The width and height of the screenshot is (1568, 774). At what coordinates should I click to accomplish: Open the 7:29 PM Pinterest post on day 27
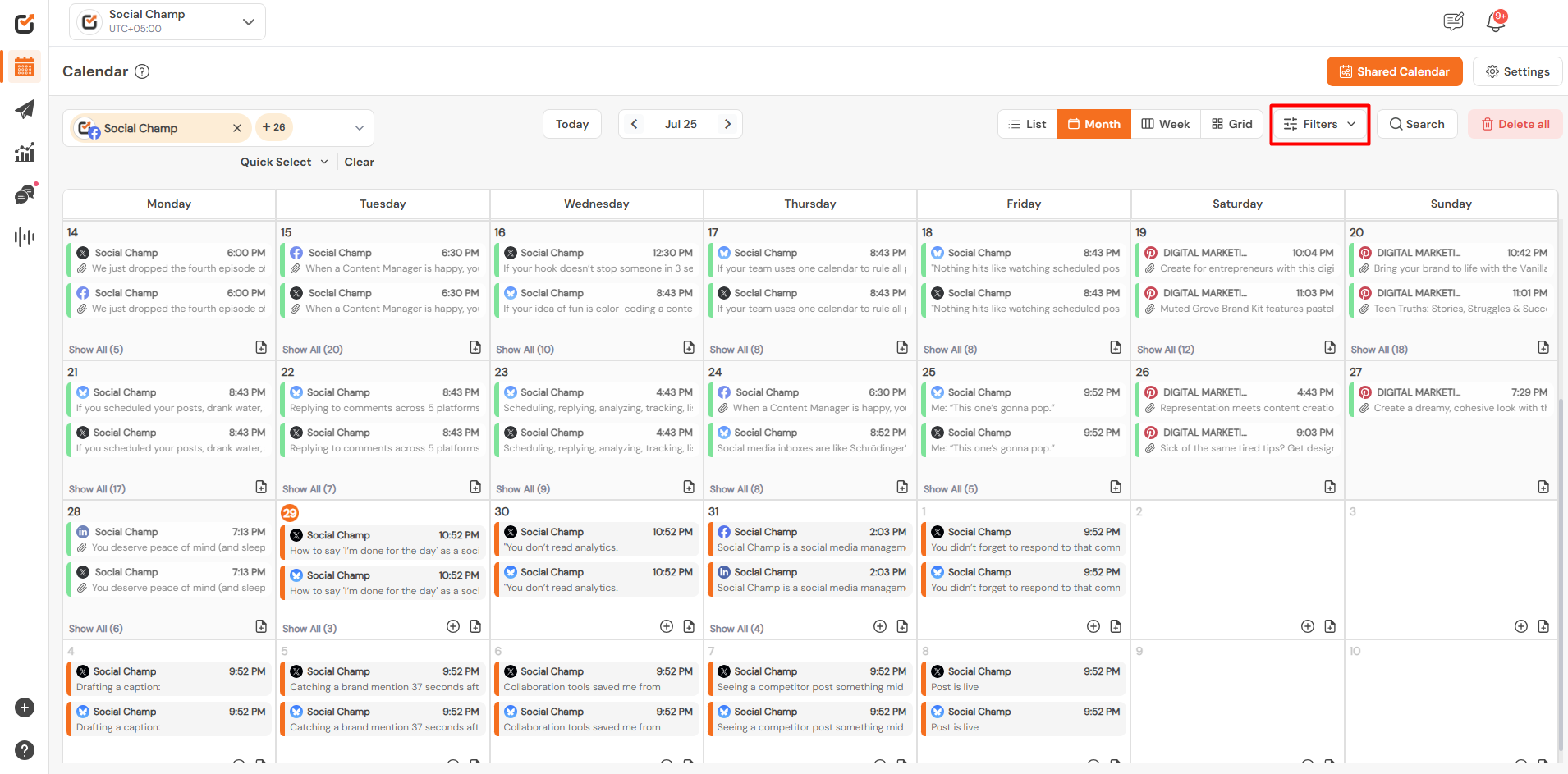pyautogui.click(x=1452, y=401)
